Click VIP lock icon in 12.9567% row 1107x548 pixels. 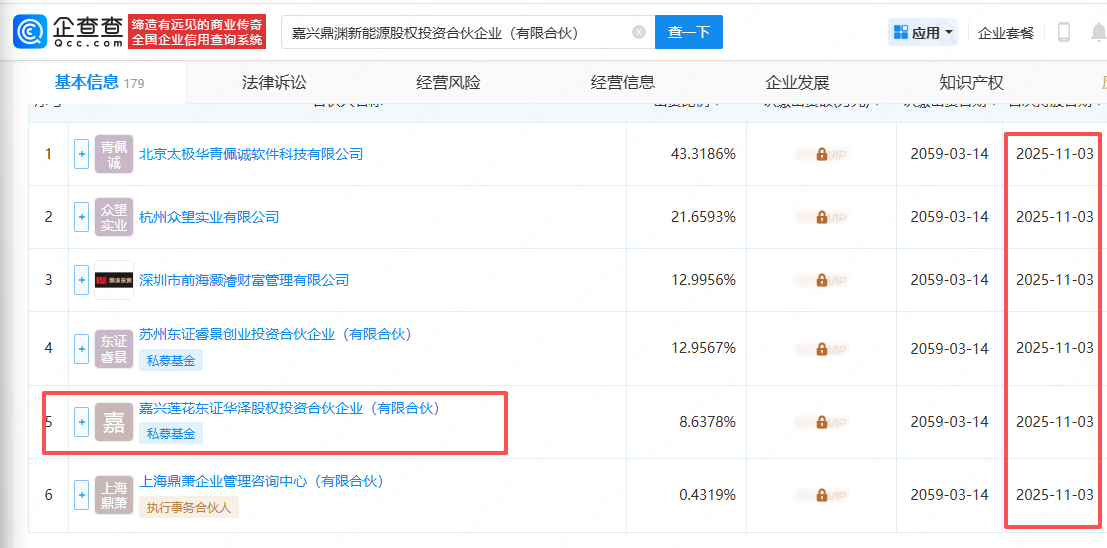(822, 349)
